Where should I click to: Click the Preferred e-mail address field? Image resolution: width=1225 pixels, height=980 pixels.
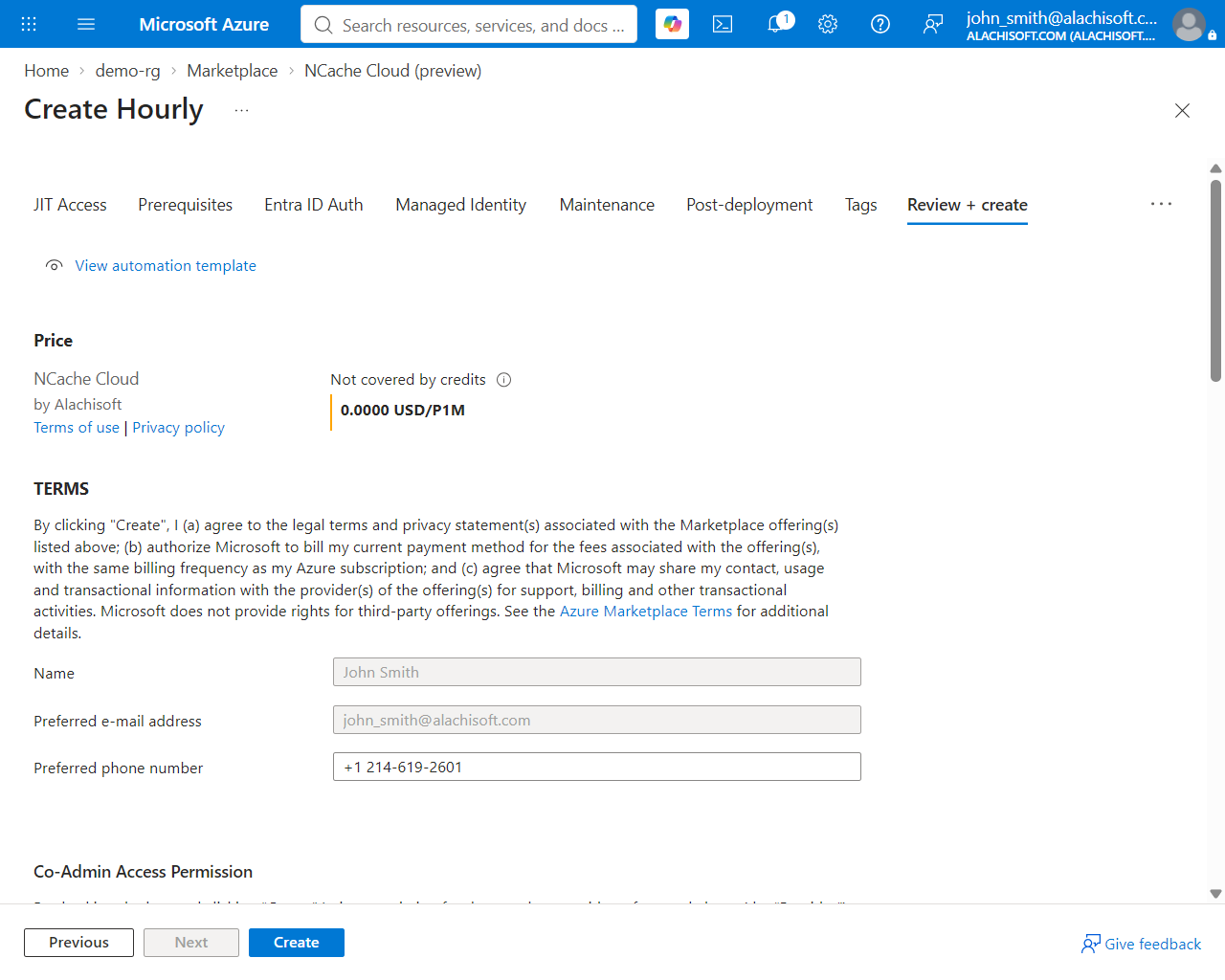[597, 720]
